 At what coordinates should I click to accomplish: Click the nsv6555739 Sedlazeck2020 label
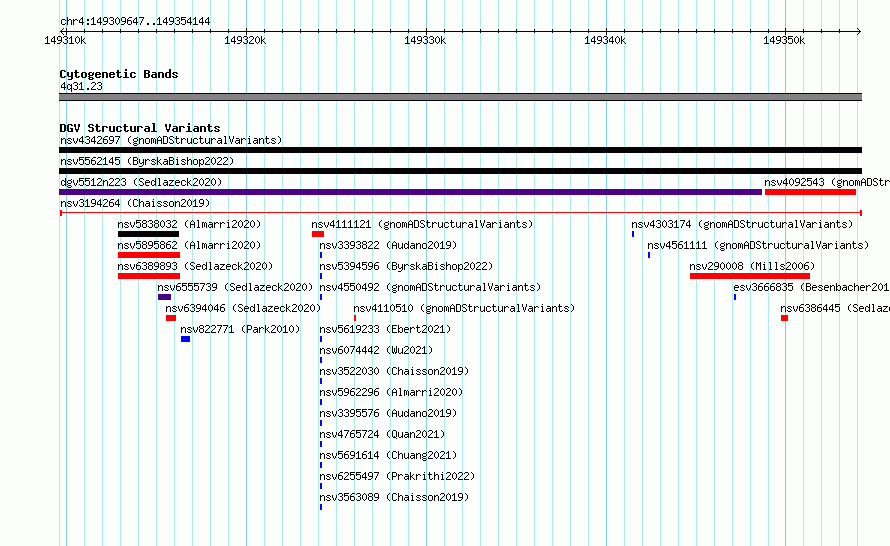[235, 287]
